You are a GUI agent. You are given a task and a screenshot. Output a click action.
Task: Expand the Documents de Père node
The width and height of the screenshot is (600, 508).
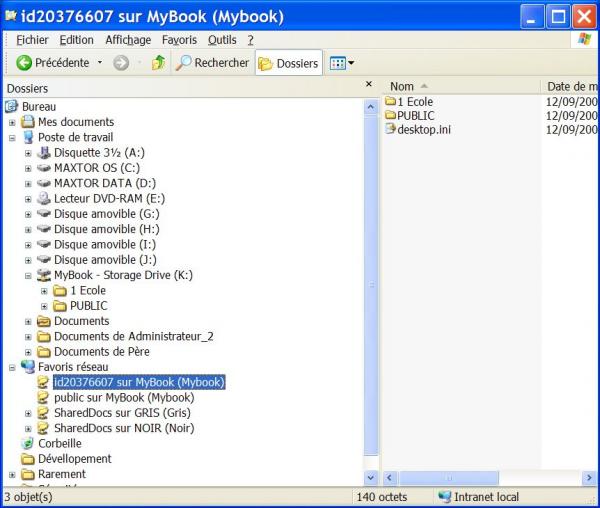tap(28, 352)
